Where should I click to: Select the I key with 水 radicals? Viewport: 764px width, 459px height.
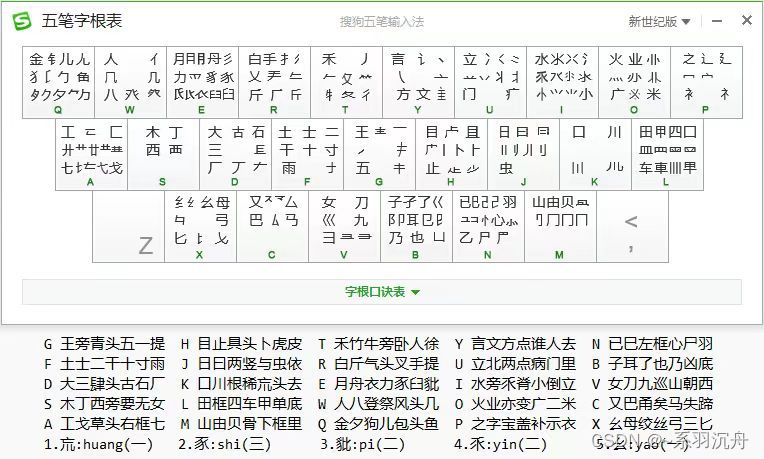562,82
